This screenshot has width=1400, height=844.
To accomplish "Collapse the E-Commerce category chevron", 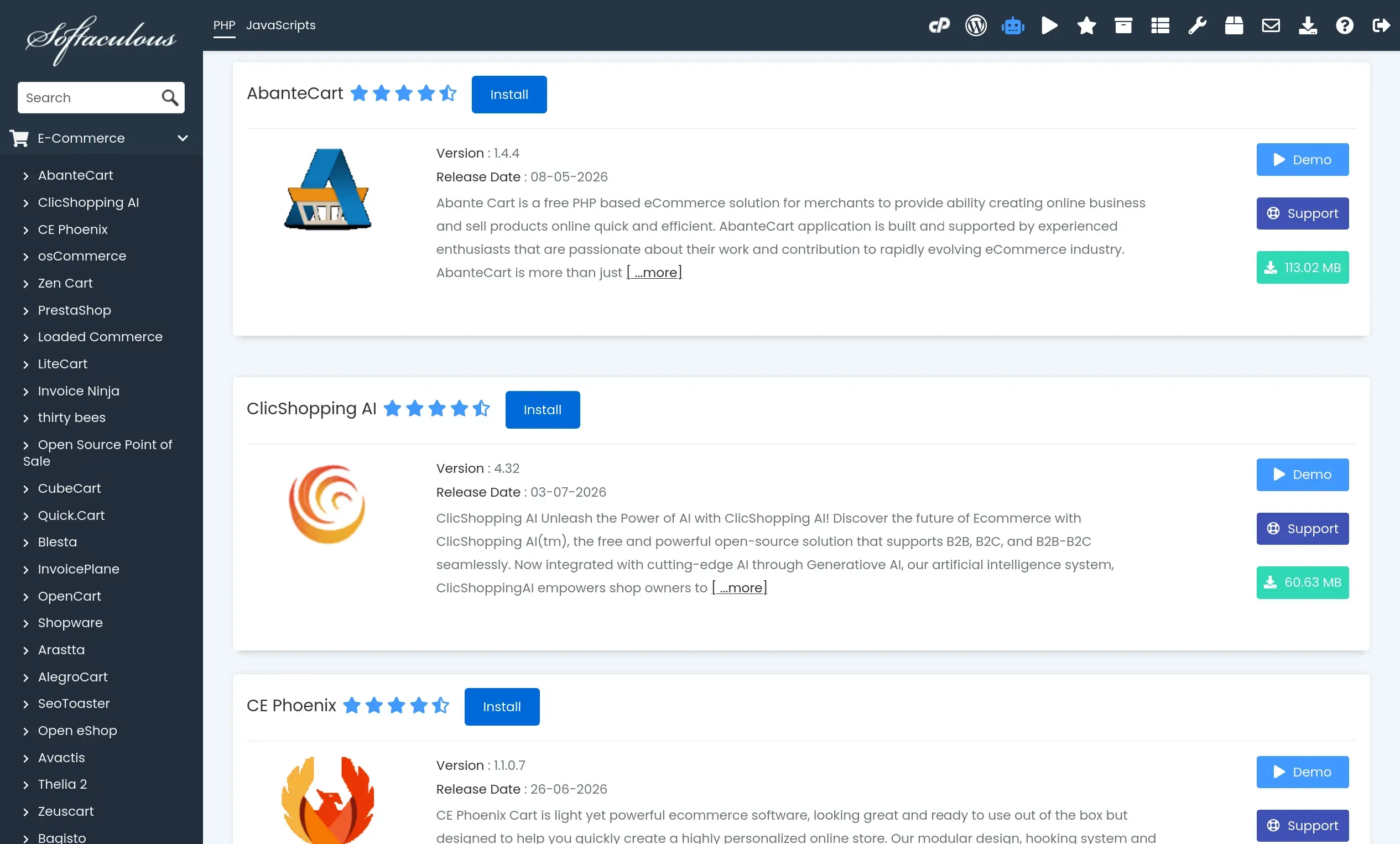I will click(183, 138).
